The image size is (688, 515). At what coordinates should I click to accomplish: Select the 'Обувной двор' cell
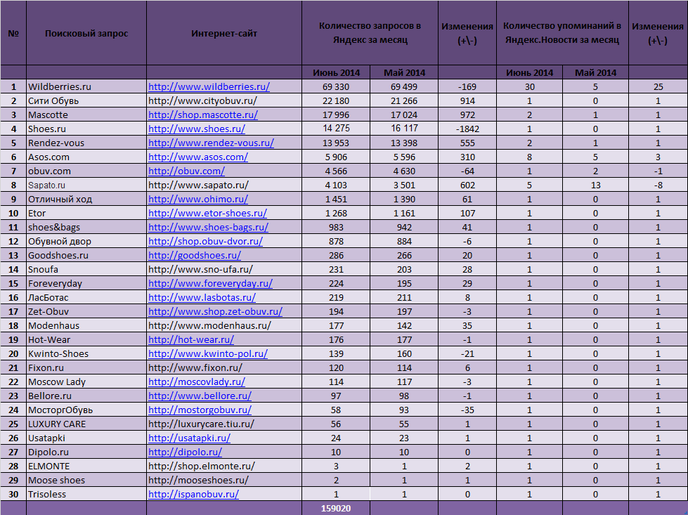point(86,241)
